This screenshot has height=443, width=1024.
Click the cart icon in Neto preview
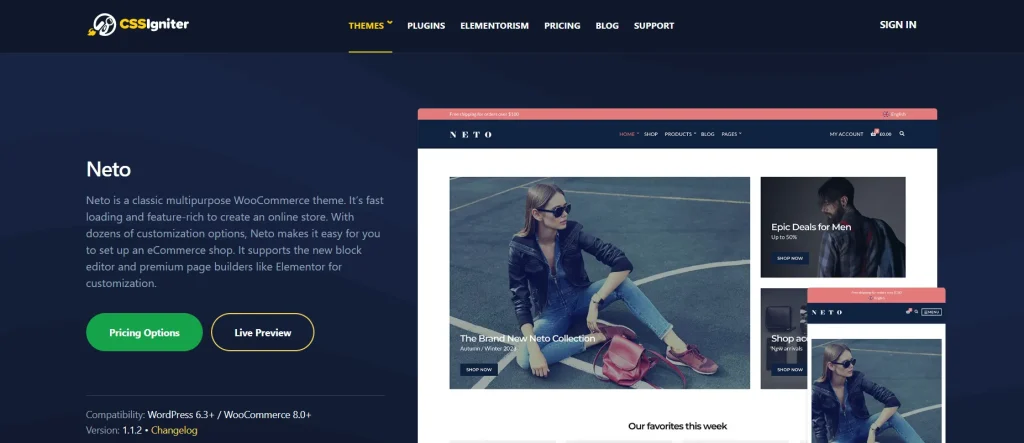[x=874, y=133]
